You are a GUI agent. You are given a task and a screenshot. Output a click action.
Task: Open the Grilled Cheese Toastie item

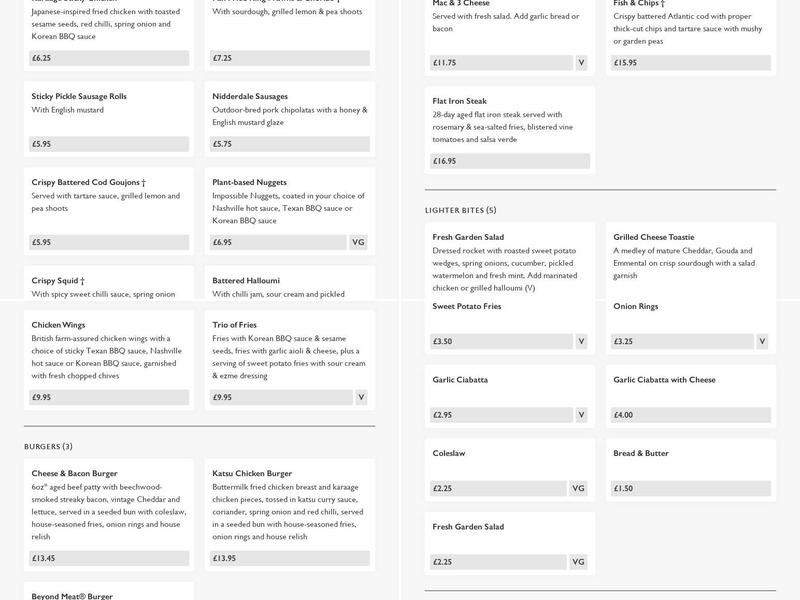[x=653, y=237]
